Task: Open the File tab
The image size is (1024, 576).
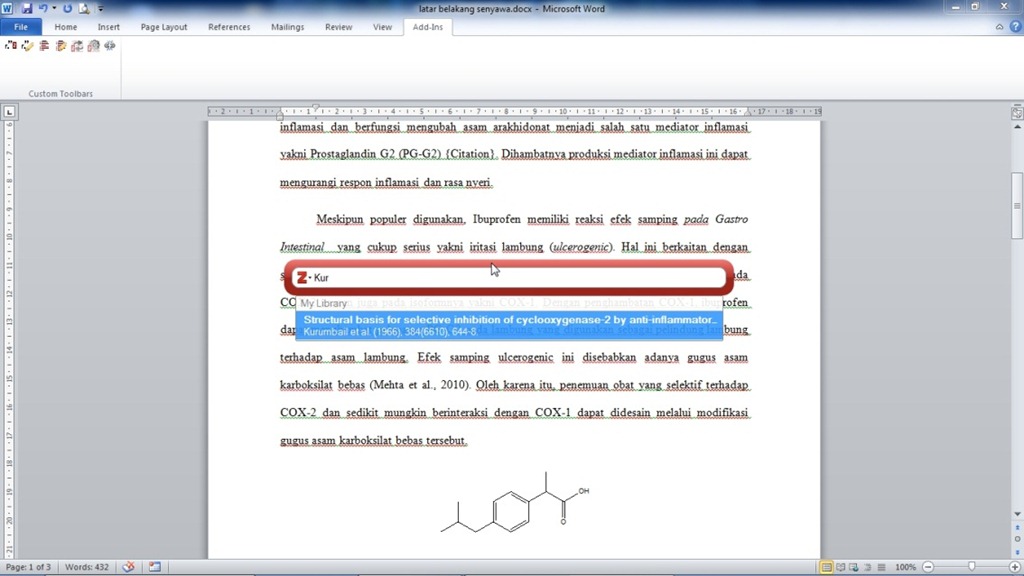Action: pos(21,27)
